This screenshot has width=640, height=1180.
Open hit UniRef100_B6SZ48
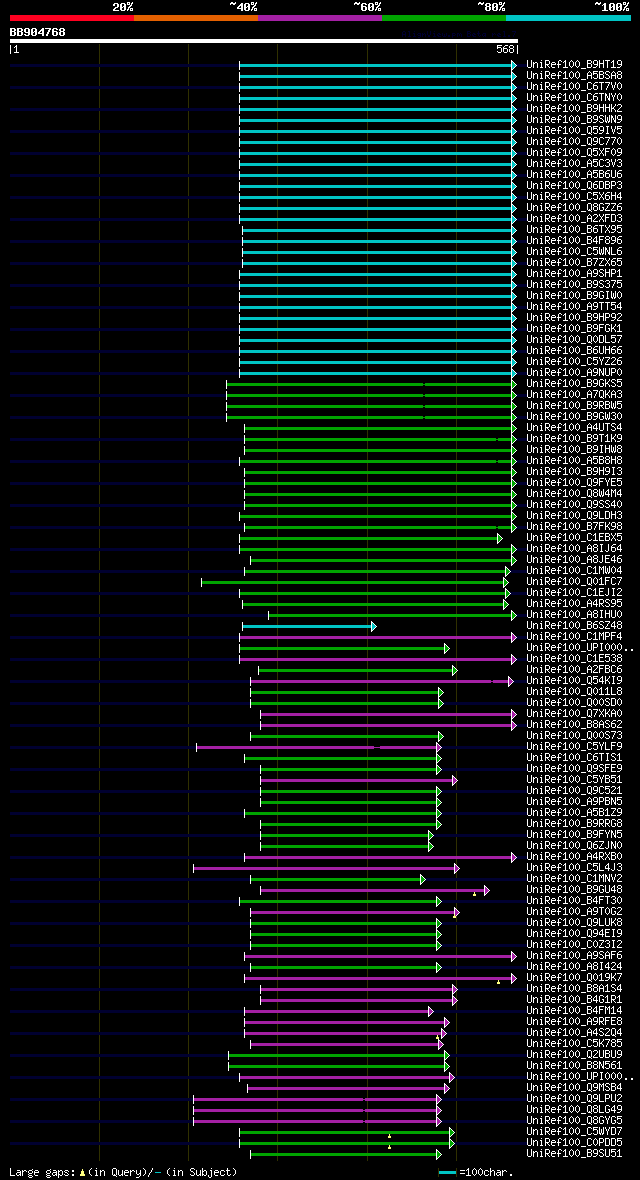click(x=574, y=625)
